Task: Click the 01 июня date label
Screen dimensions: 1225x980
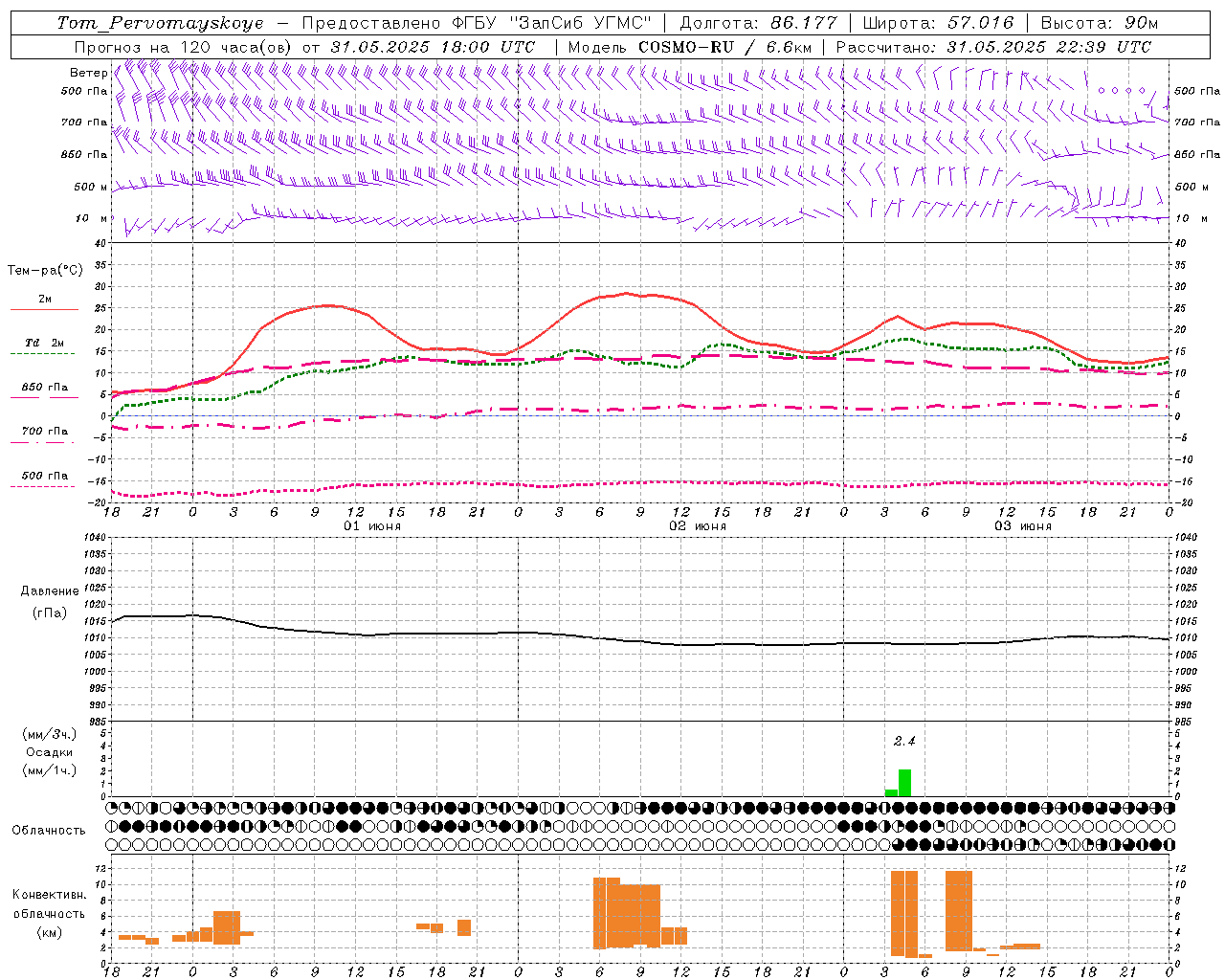Action: click(x=372, y=526)
